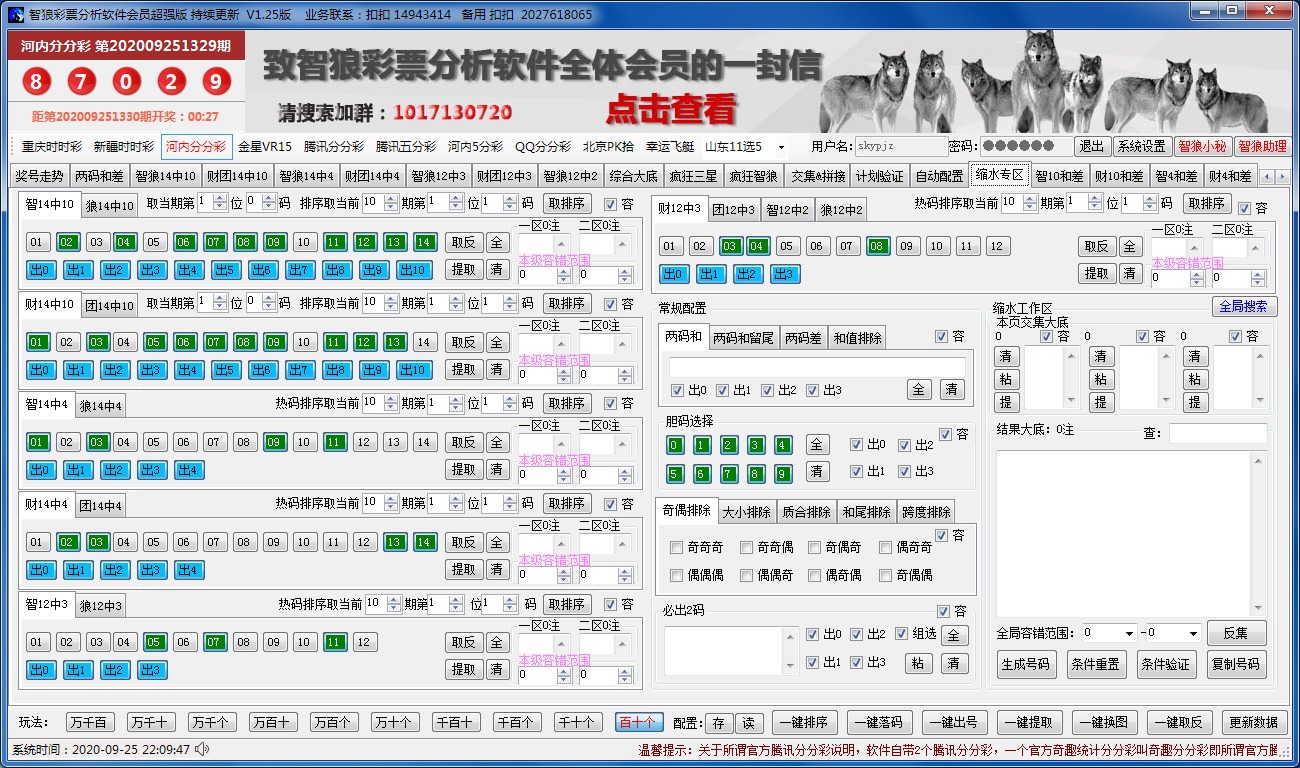1300x768 pixels.
Task: Enable the 偶偶偶 checkbox
Action: point(677,576)
